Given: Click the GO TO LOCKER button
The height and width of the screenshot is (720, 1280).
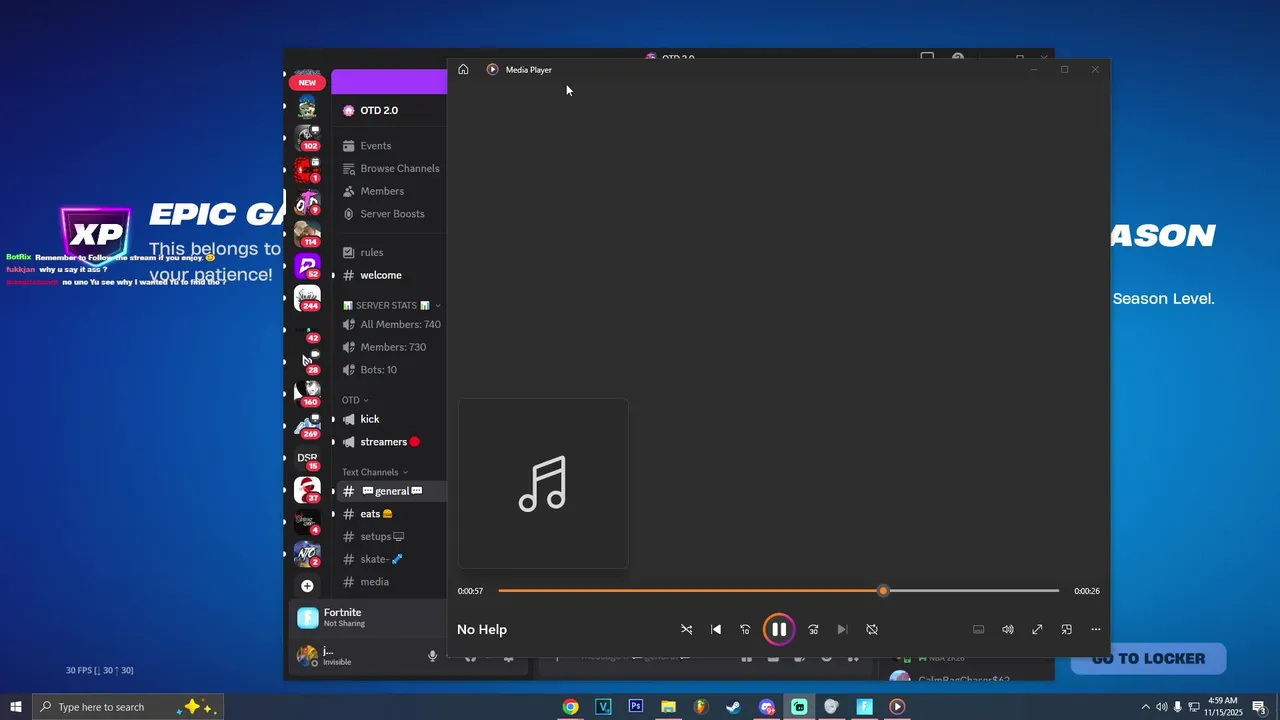Looking at the screenshot, I should point(1148,658).
